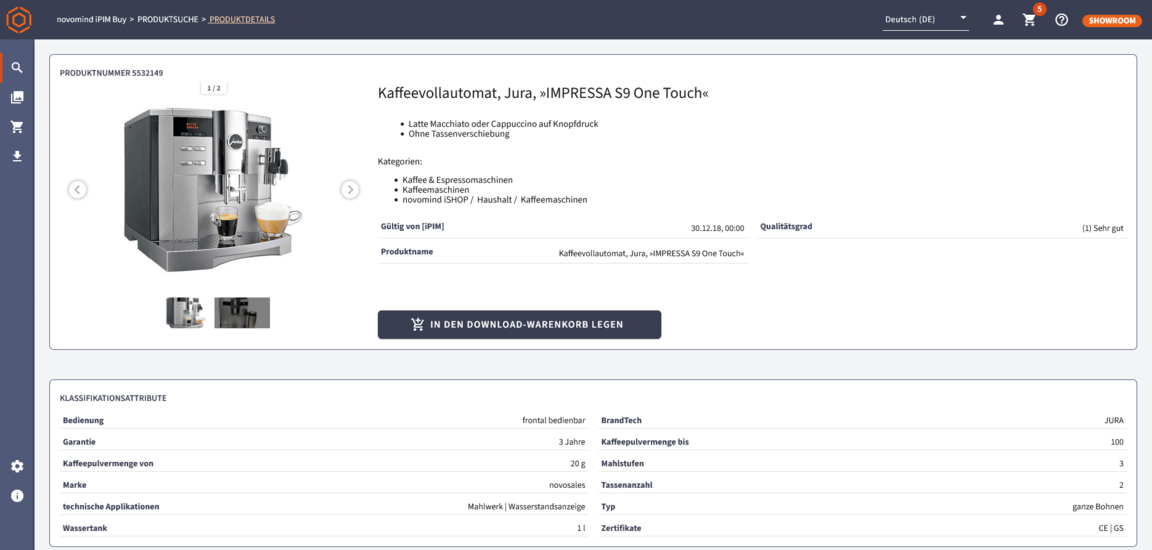The height and width of the screenshot is (550, 1152).
Task: Click the info icon in sidebar
Action: click(17, 495)
